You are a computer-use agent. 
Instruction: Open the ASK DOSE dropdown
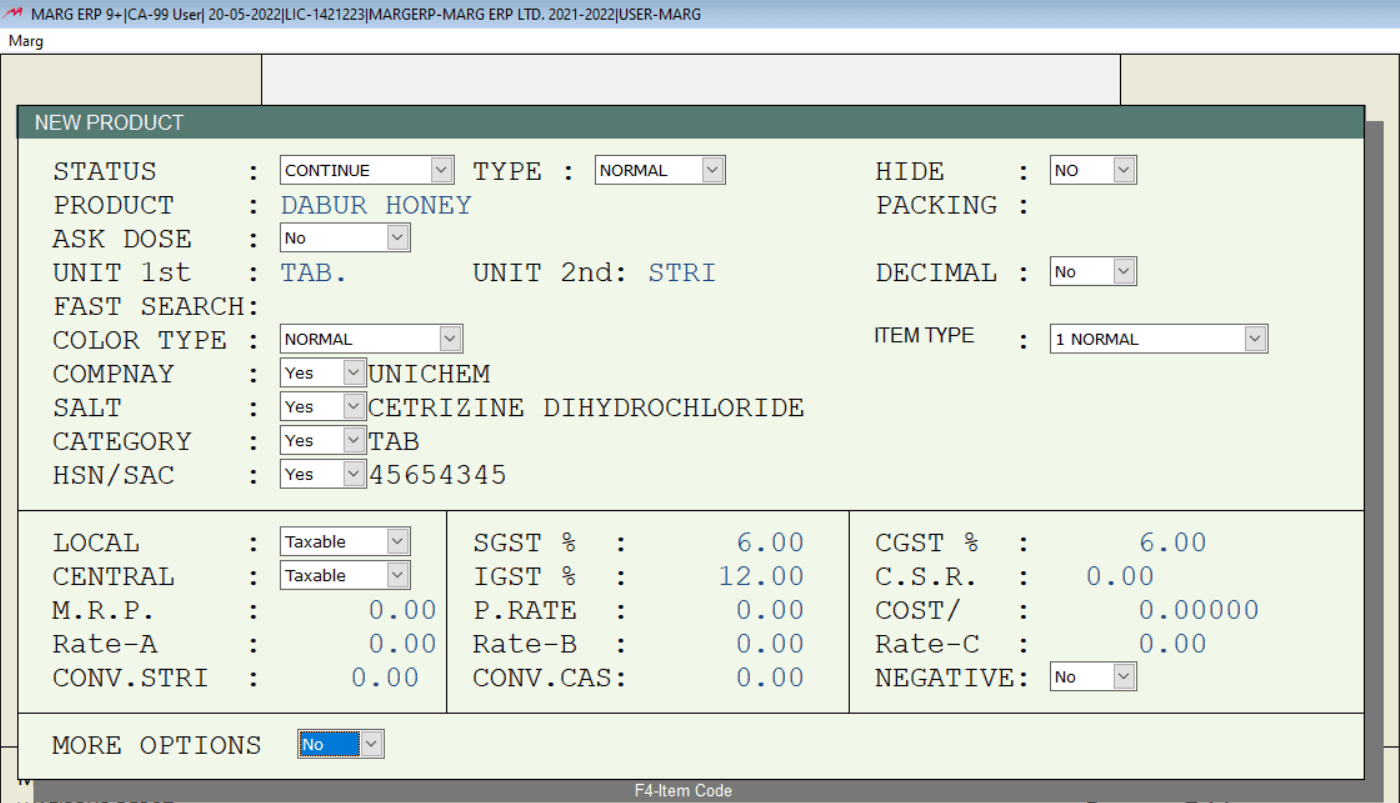tap(345, 238)
